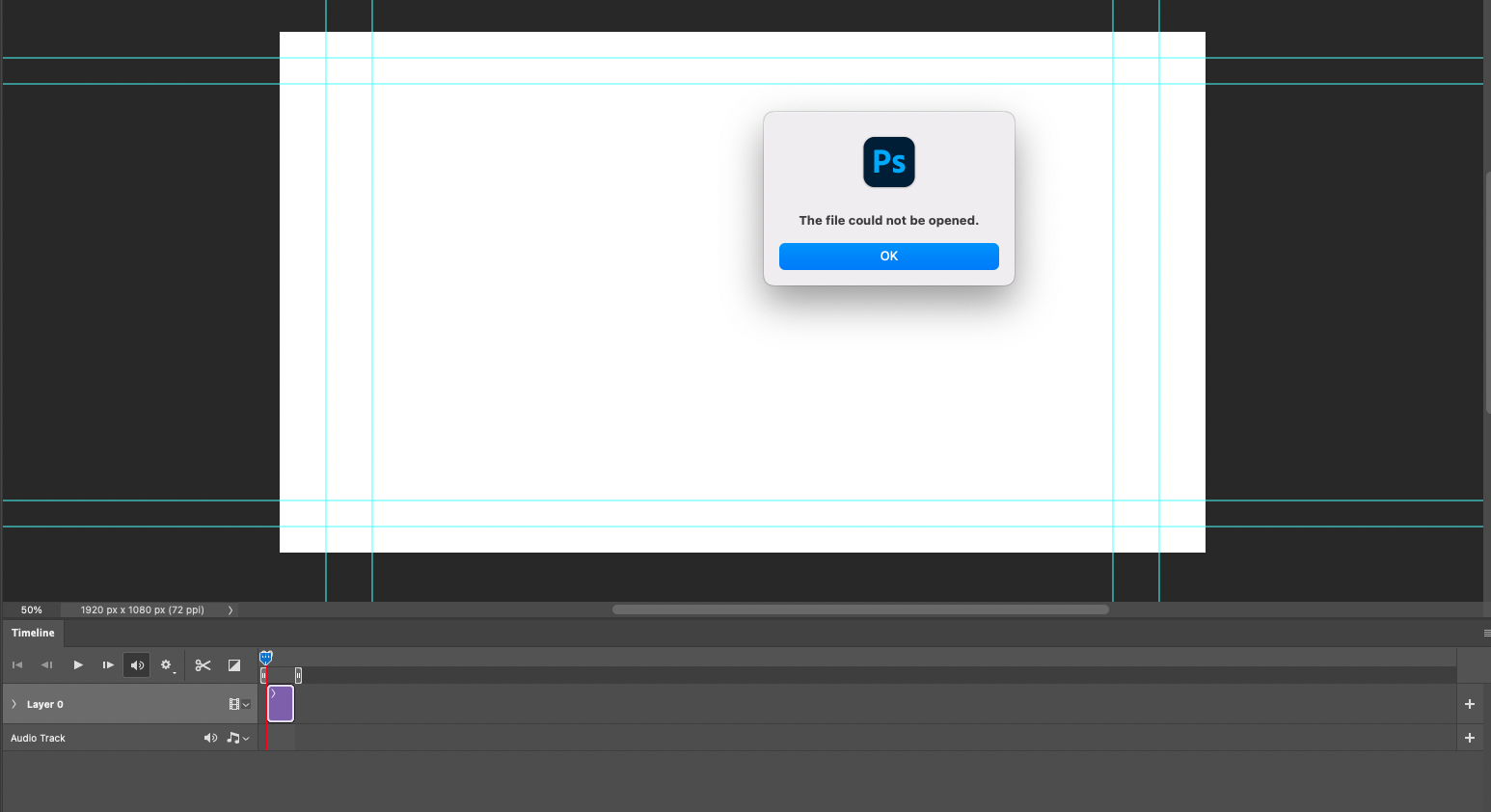Expand the purple clip's inner chevron
Viewport: 1491px width, 812px height.
(274, 693)
